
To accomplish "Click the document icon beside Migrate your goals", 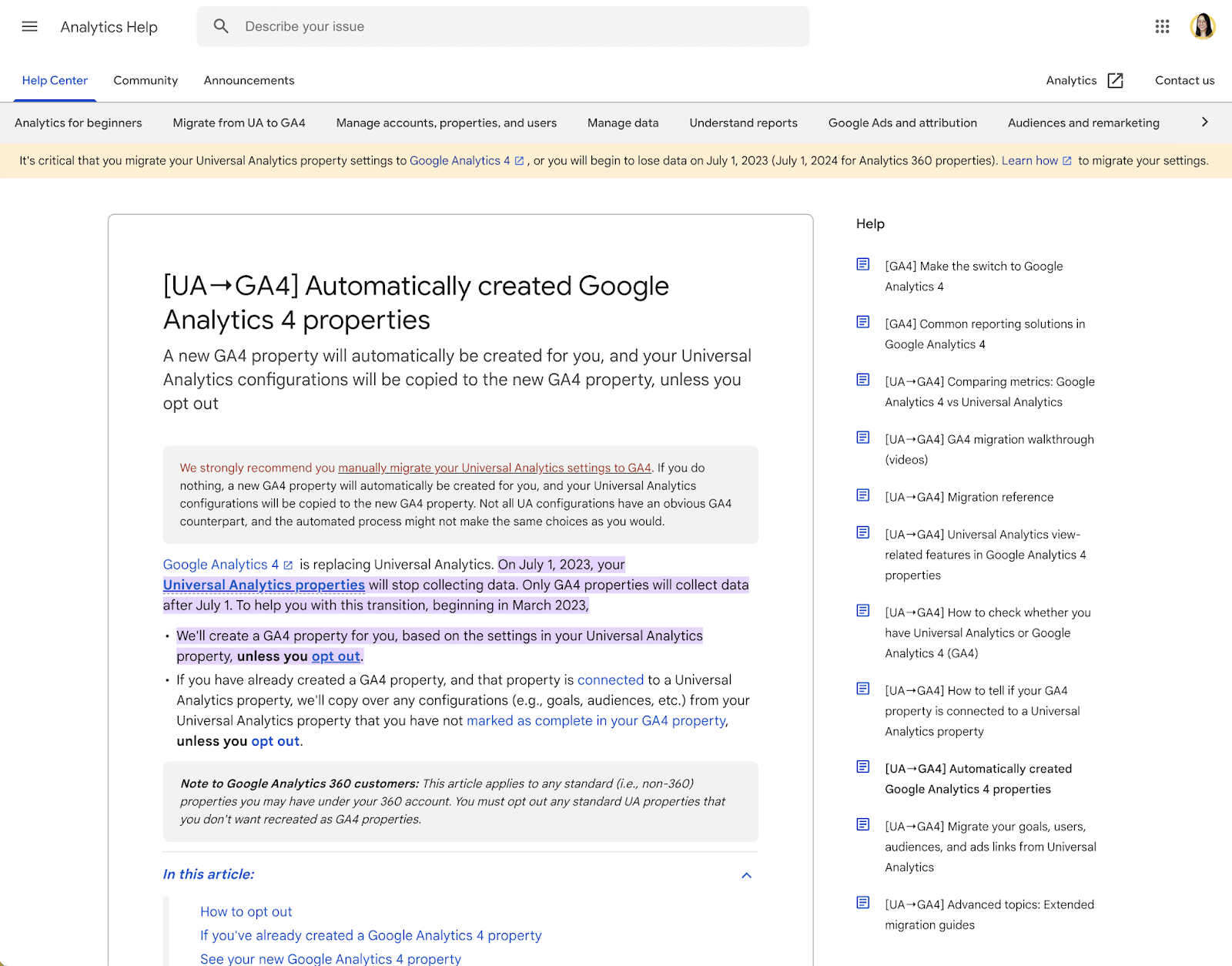I will tap(863, 824).
